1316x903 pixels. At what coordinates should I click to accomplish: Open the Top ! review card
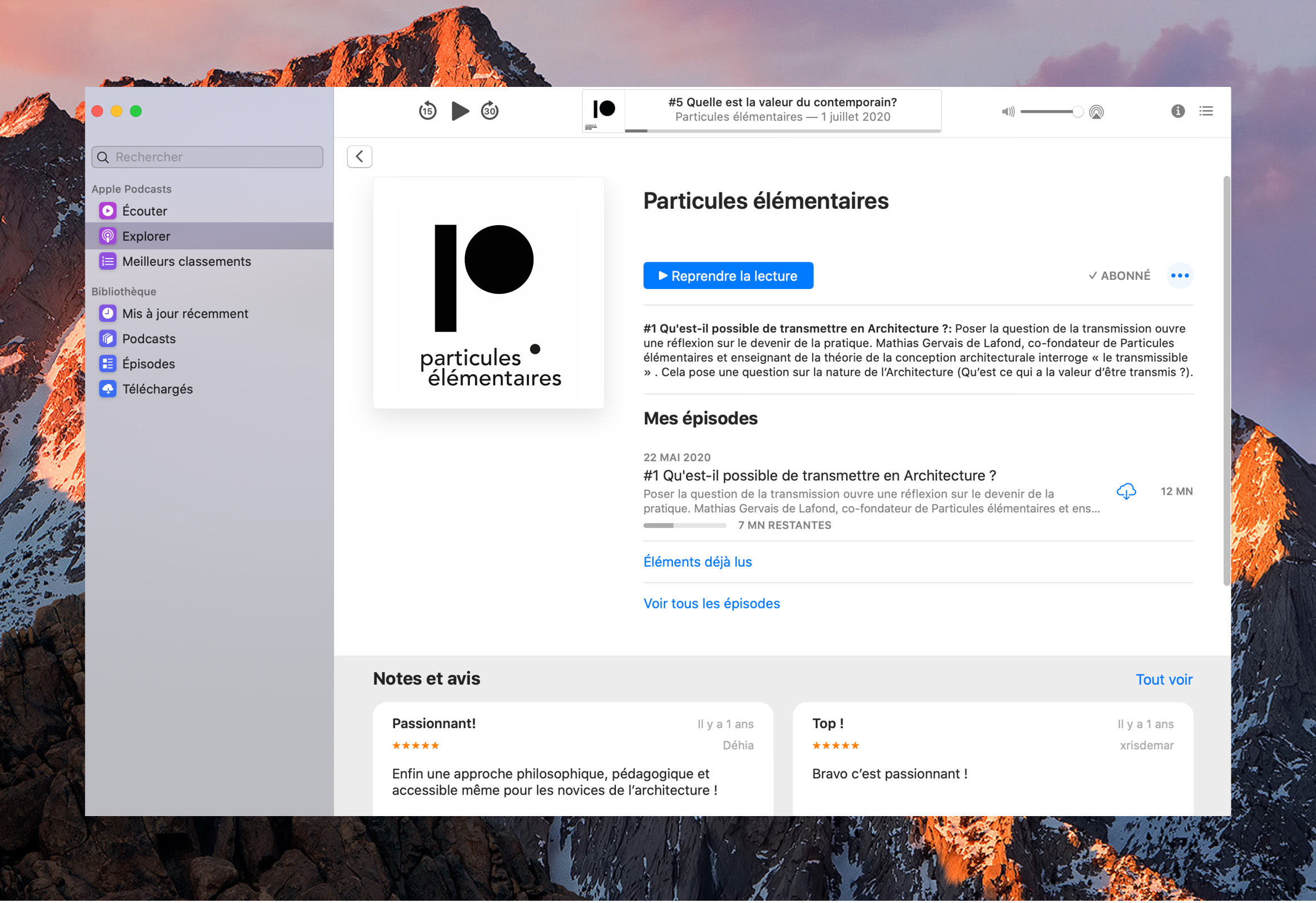[x=993, y=760]
